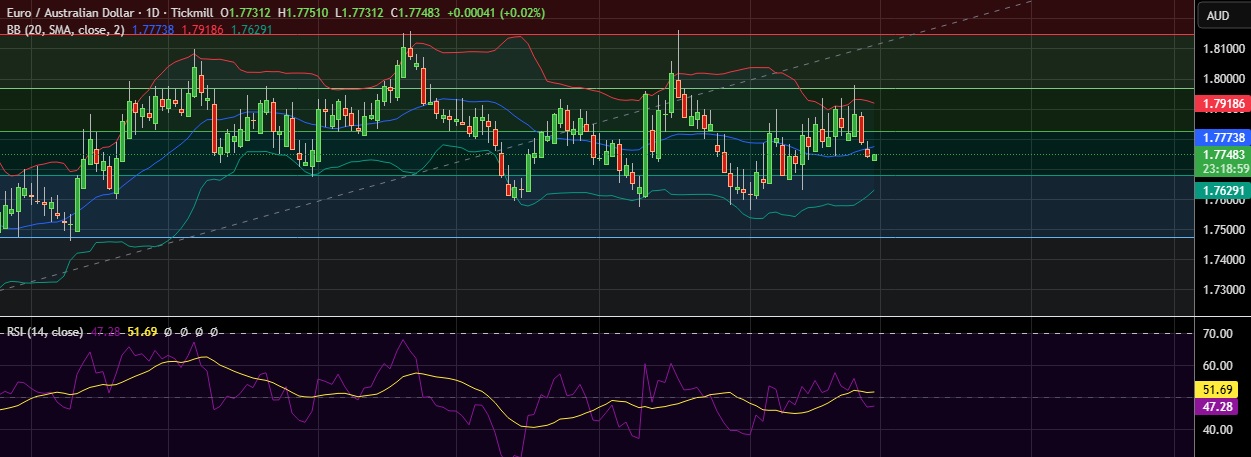Click the teal 1.76291 lower band price label
The height and width of the screenshot is (457, 1251).
(x=1224, y=189)
